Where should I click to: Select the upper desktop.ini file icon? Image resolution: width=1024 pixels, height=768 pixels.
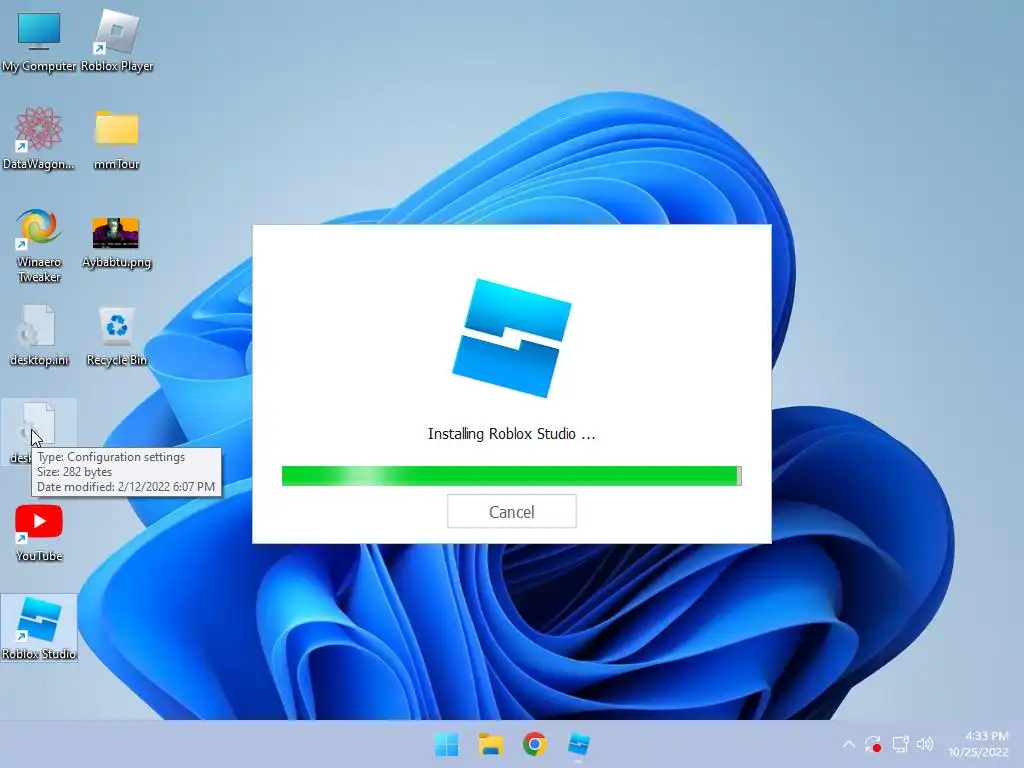[x=39, y=335]
